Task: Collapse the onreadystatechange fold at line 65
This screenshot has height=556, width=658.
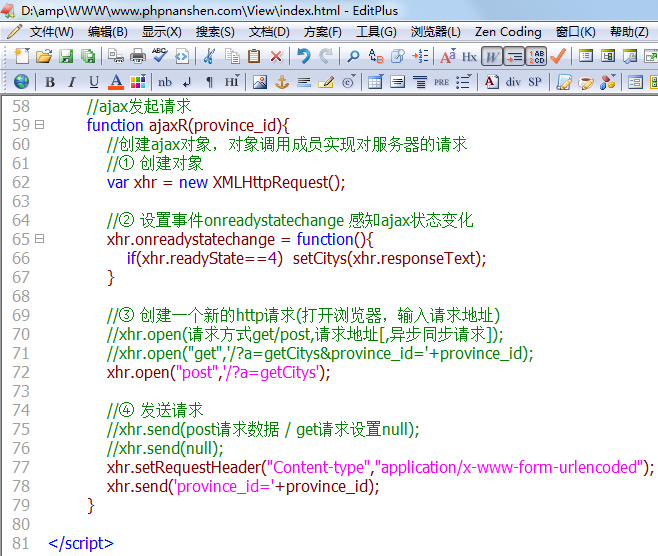Action: [x=39, y=239]
